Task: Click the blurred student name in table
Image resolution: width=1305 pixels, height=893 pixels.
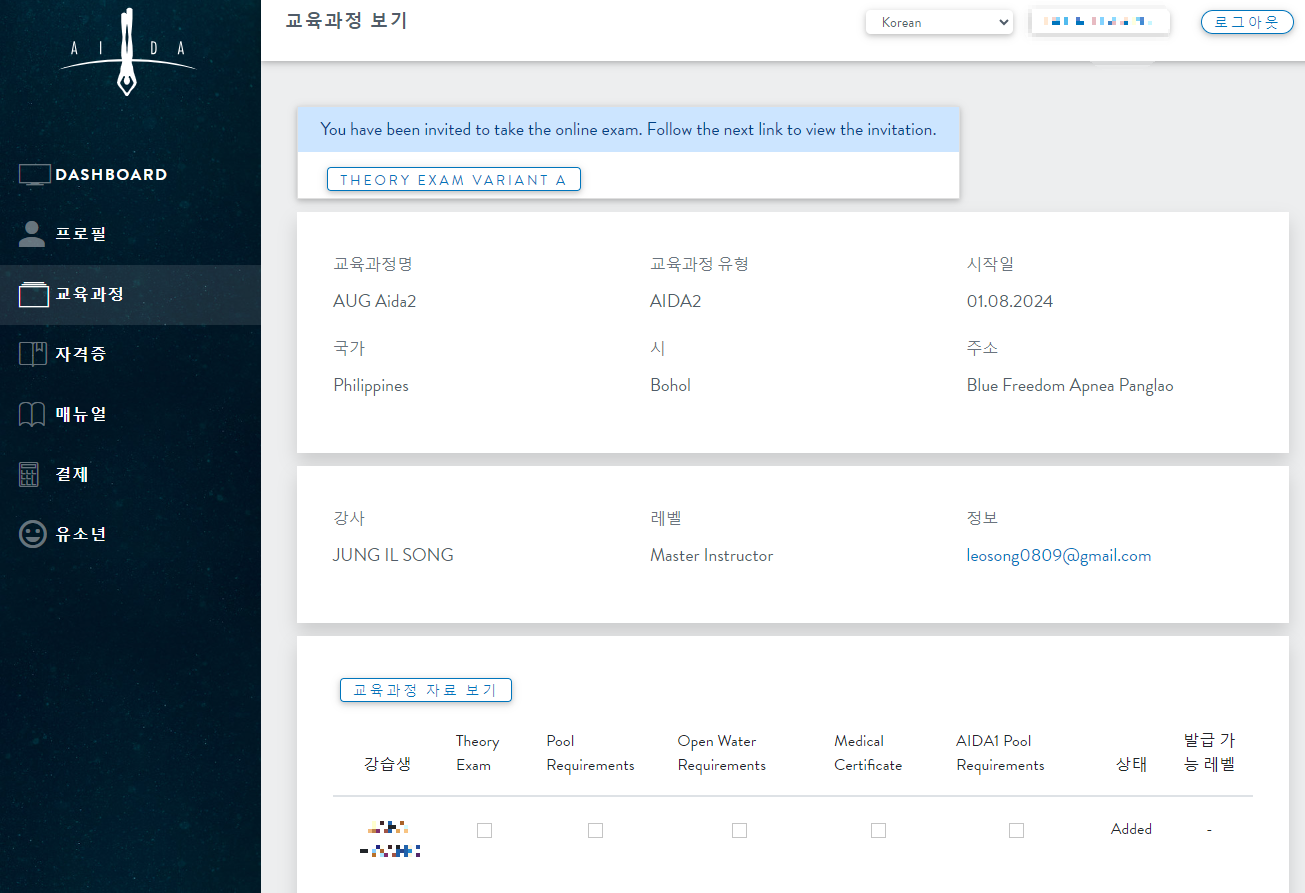Action: click(389, 840)
